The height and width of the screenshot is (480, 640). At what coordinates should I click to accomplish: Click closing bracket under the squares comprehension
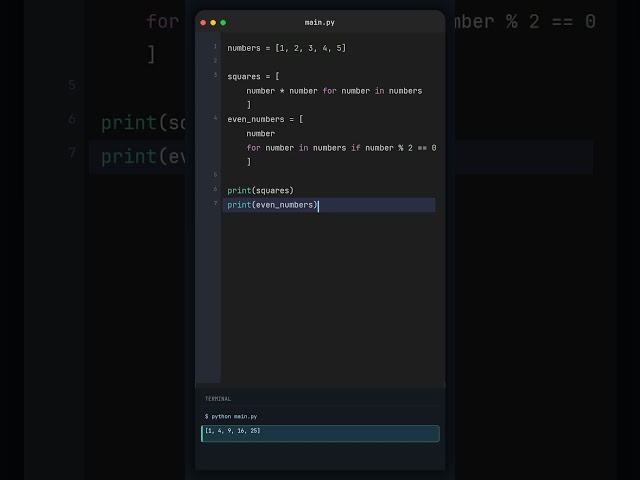[249, 105]
